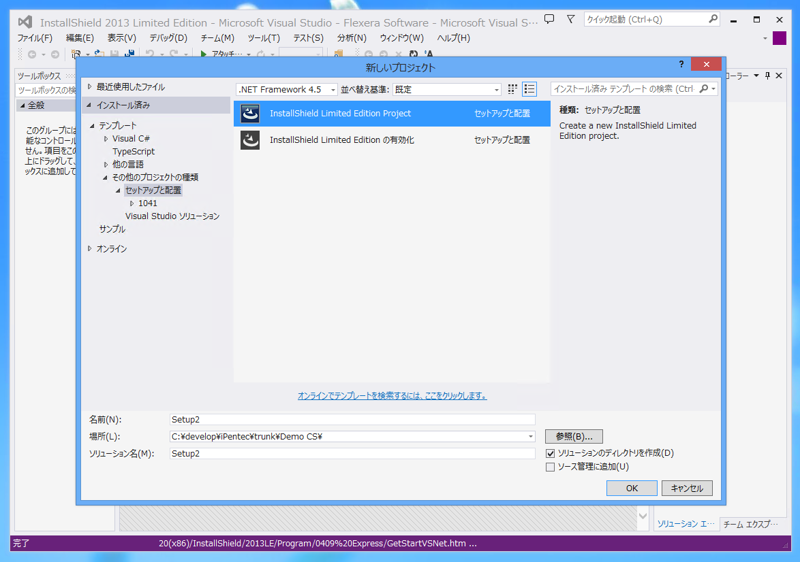
Task: Collapse その他のプロジェクトの種類 node
Action: 105,177
